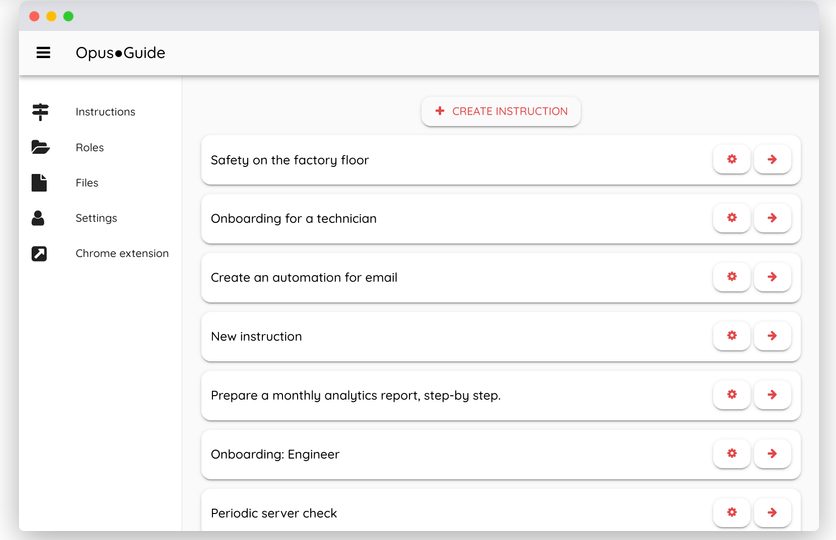Open gear settings for Onboarding for a technician
The width and height of the screenshot is (836, 540).
[x=732, y=218]
